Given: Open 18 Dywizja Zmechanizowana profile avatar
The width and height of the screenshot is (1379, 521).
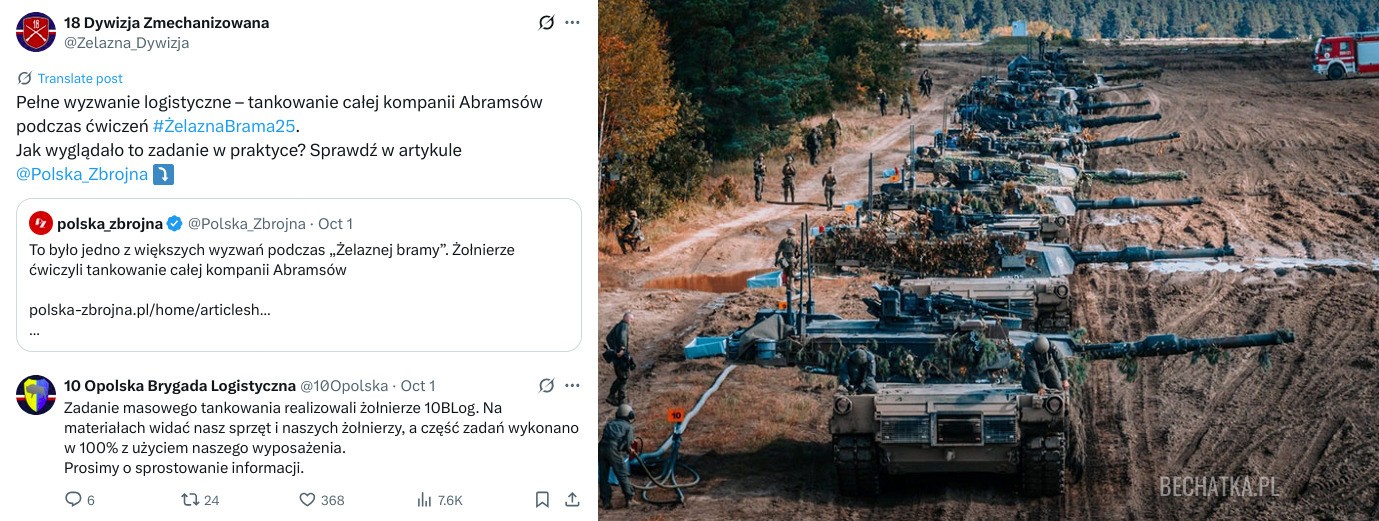Looking at the screenshot, I should click(35, 32).
